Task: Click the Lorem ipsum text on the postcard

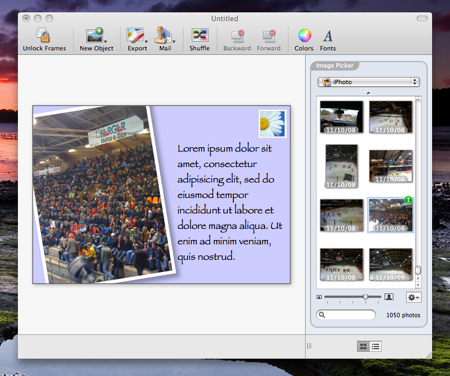Action: pyautogui.click(x=229, y=202)
